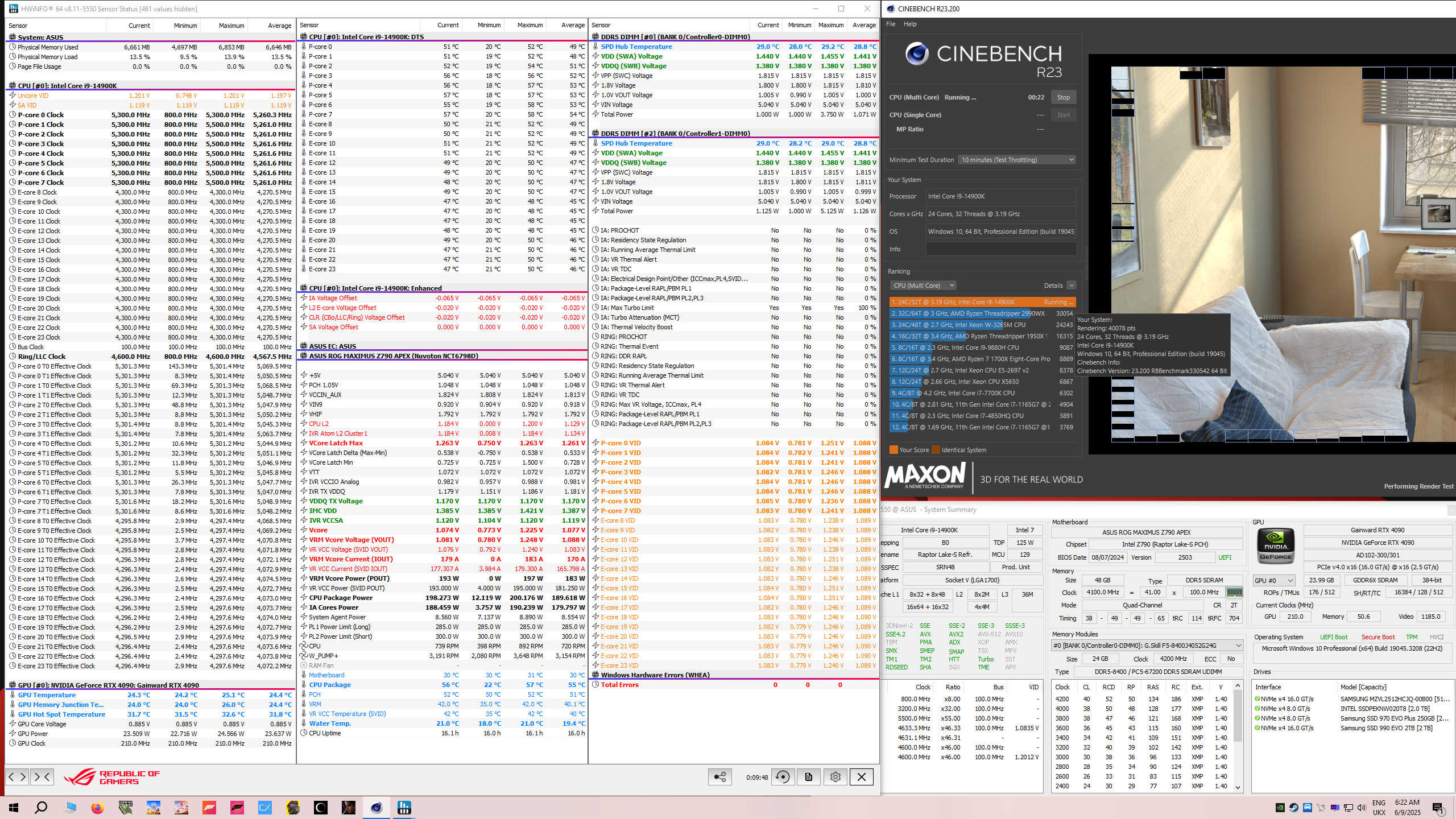This screenshot has width=1456, height=819.
Task: Click the Start button for CPU Single Core
Action: (x=1064, y=115)
